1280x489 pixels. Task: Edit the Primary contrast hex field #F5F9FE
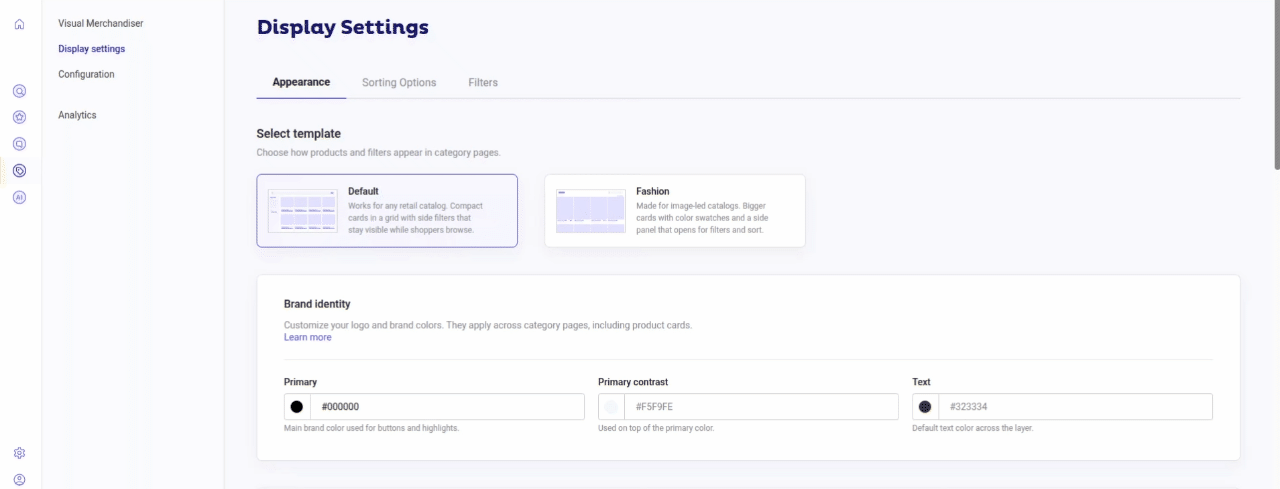761,407
